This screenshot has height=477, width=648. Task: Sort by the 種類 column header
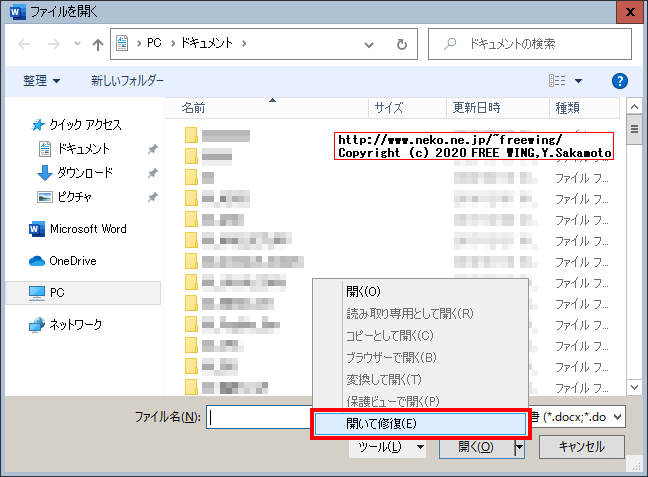[x=584, y=108]
